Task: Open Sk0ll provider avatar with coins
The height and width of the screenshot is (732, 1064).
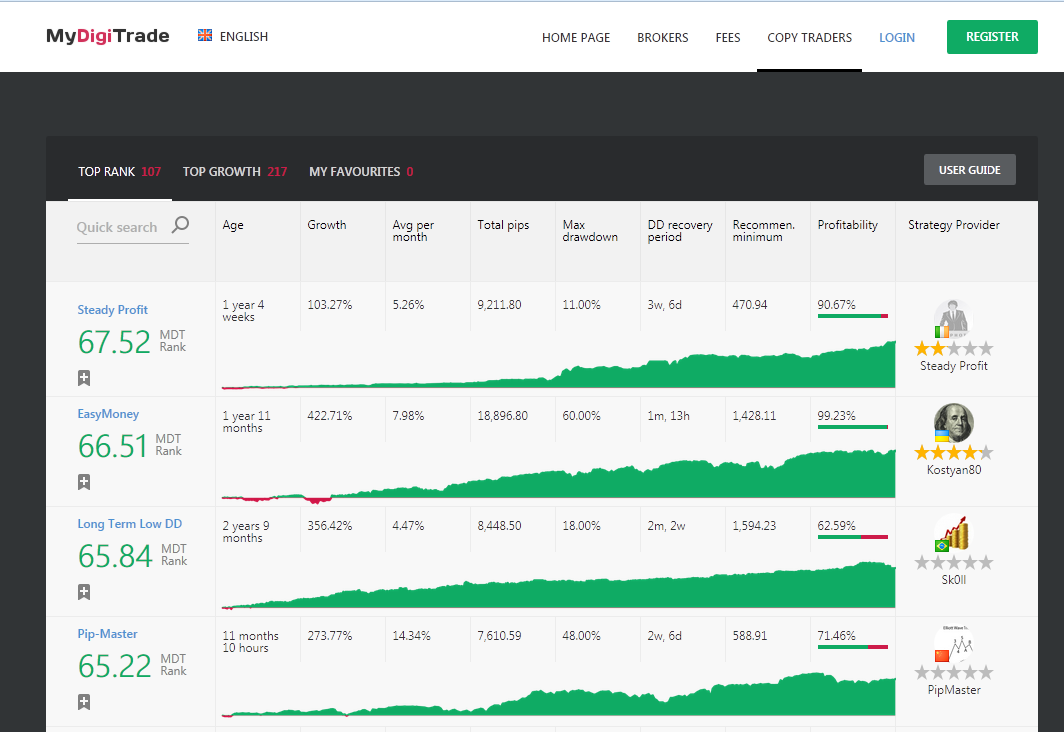Action: 953,533
